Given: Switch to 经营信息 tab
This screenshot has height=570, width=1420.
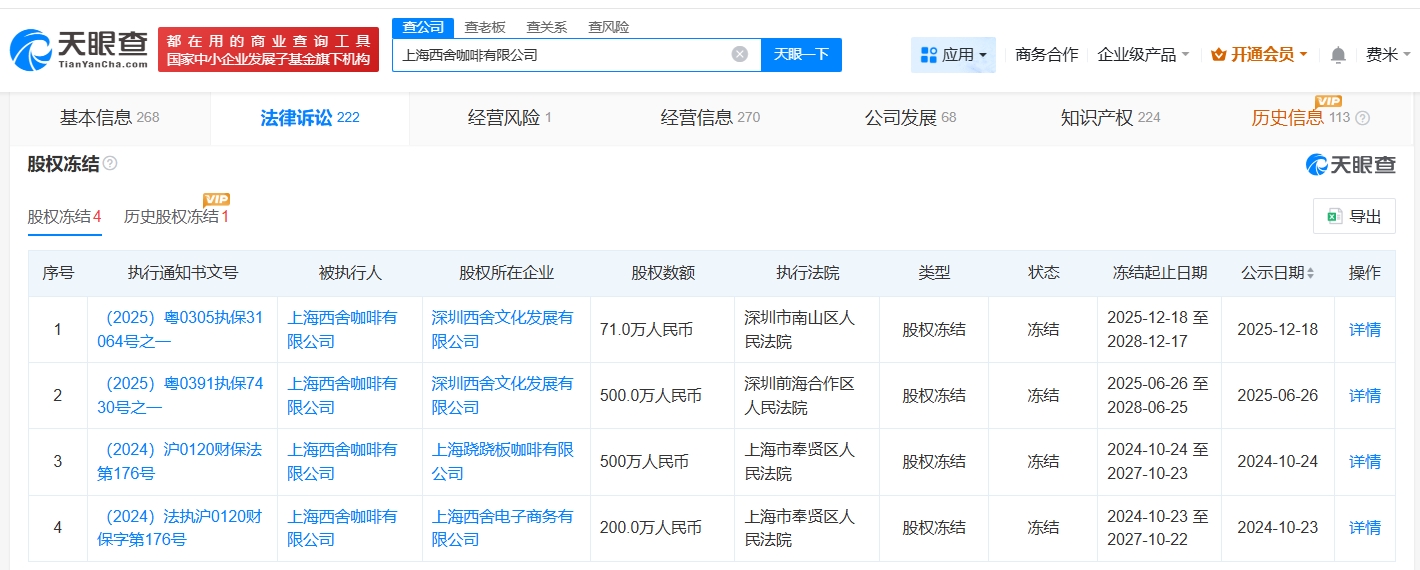Looking at the screenshot, I should click(x=710, y=118).
